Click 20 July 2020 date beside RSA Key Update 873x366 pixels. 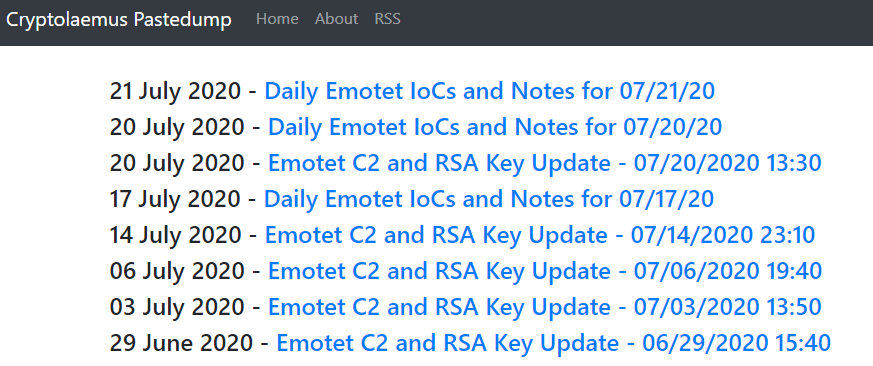click(177, 163)
